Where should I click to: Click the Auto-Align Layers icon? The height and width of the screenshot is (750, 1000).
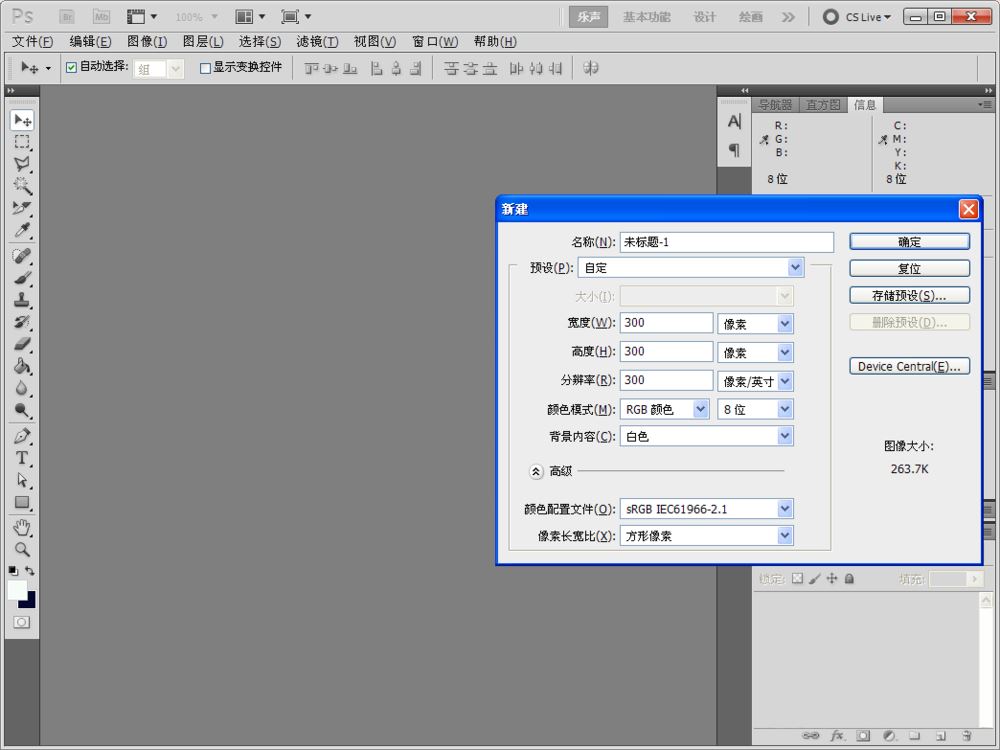591,68
